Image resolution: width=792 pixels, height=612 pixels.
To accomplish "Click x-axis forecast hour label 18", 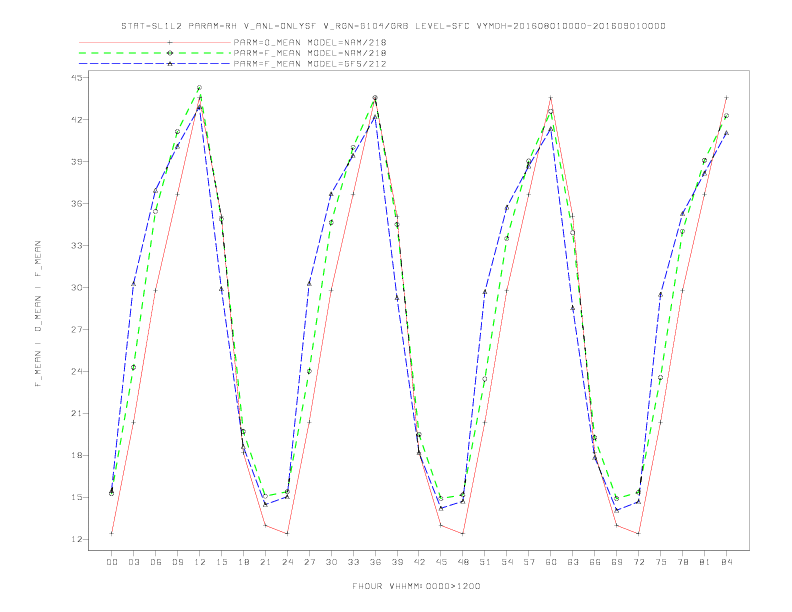I will click(x=243, y=562).
